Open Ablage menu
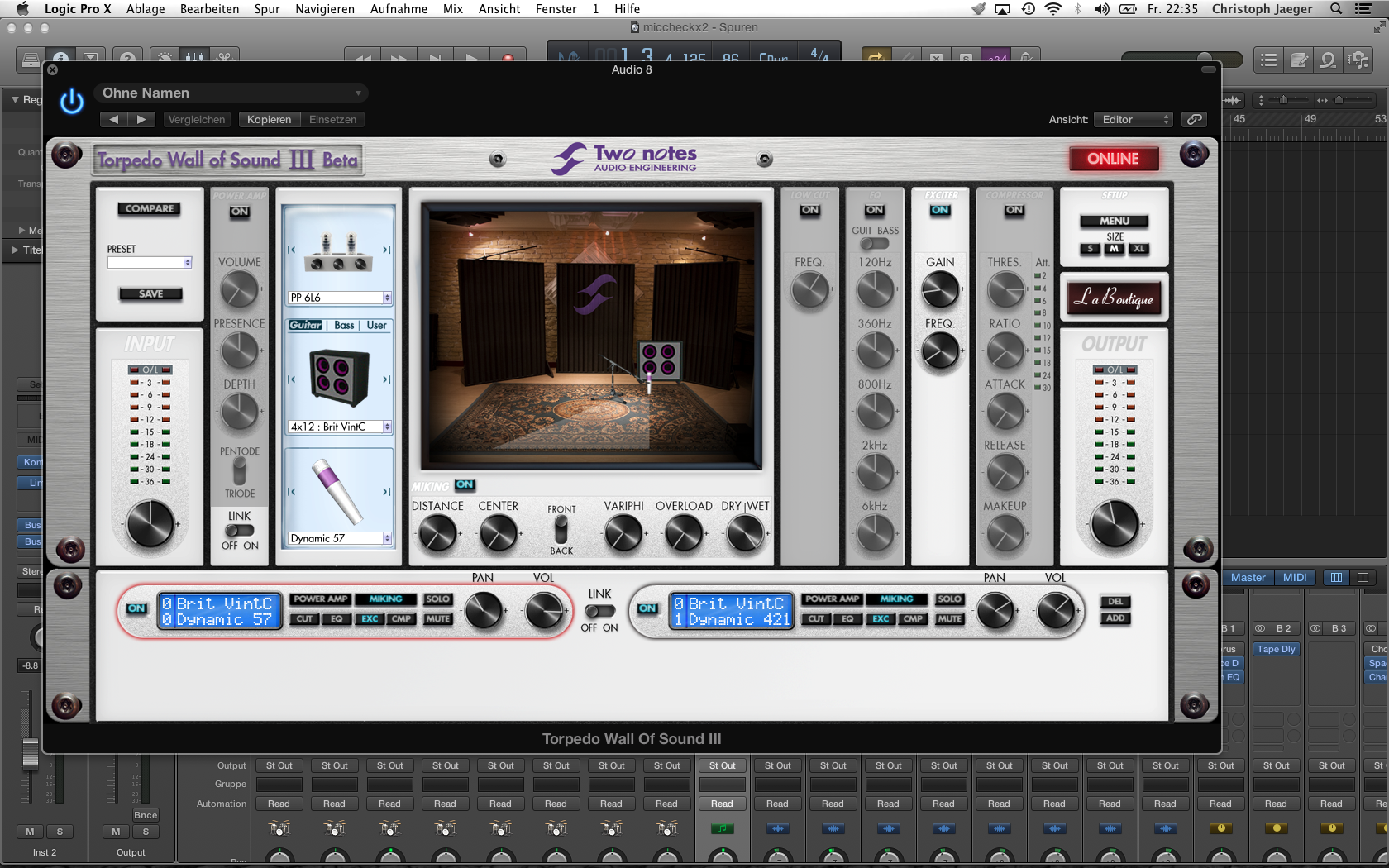This screenshot has width=1389, height=868. (146, 9)
